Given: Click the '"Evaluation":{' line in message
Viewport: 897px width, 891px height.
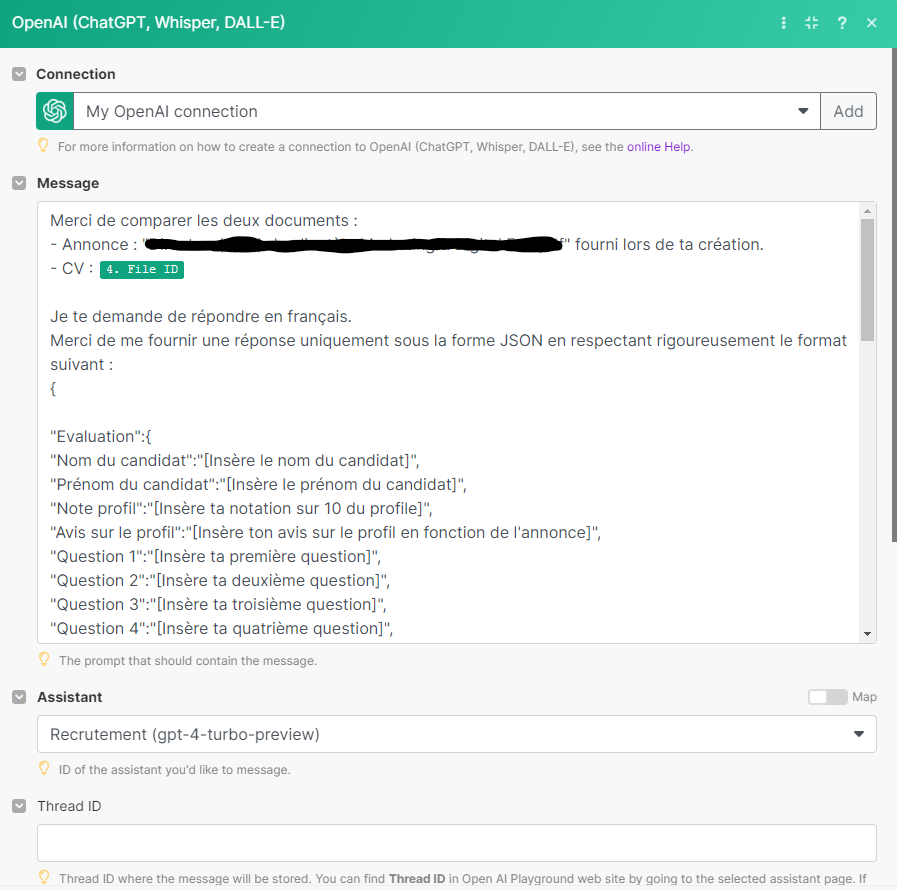Looking at the screenshot, I should pos(101,436).
